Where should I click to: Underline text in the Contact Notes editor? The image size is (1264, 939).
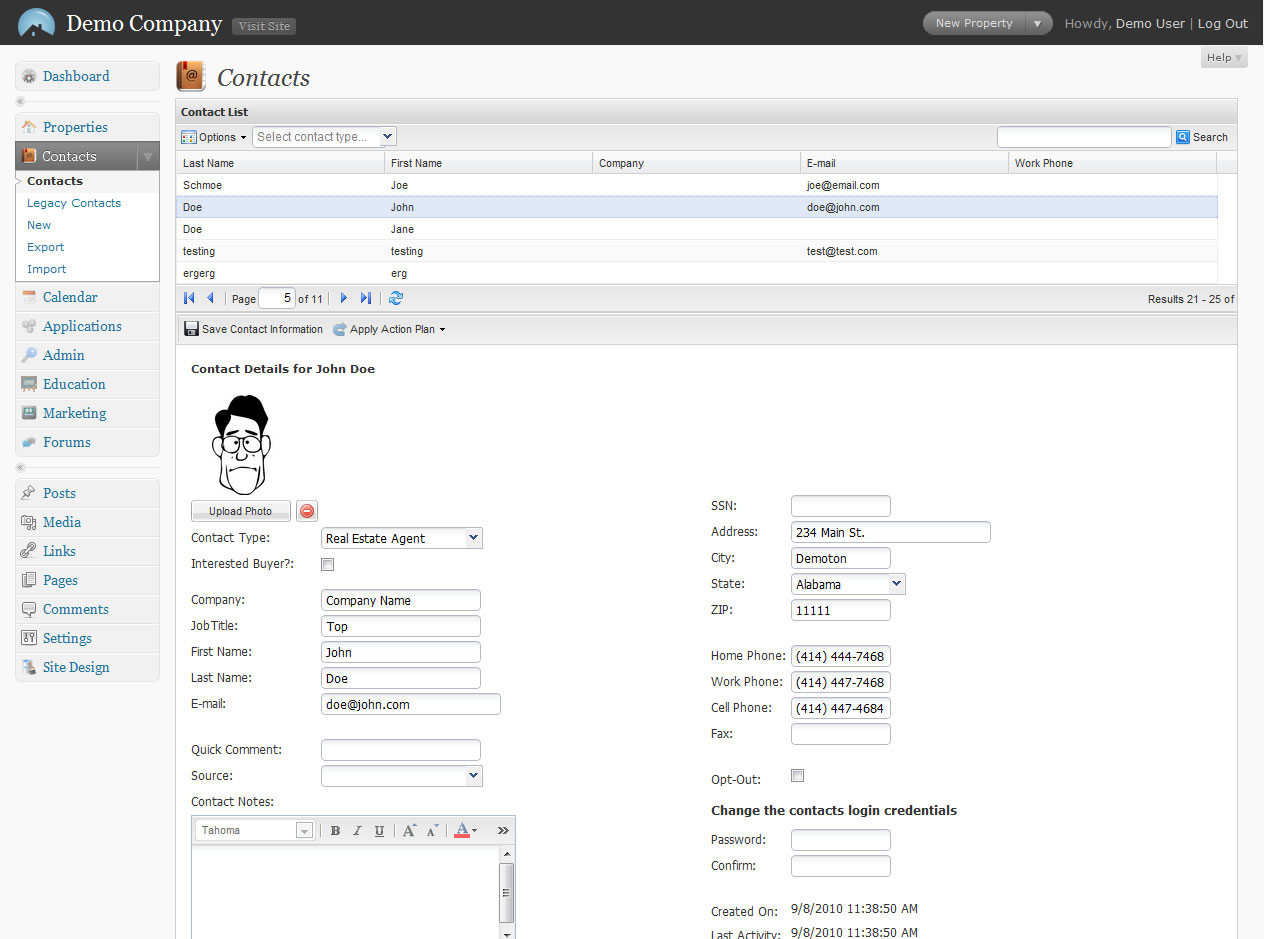click(x=381, y=830)
